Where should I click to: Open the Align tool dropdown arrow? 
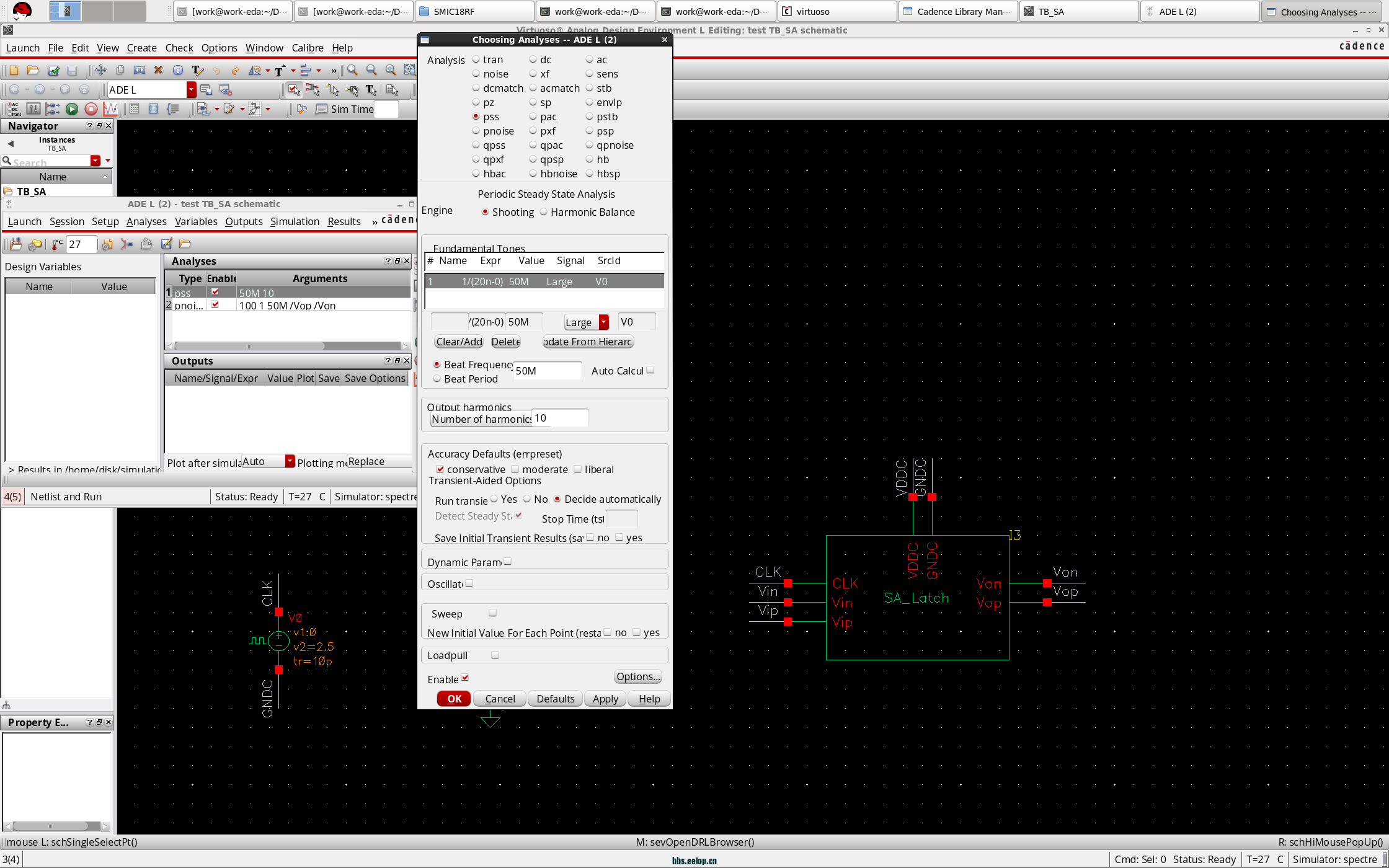(x=319, y=71)
